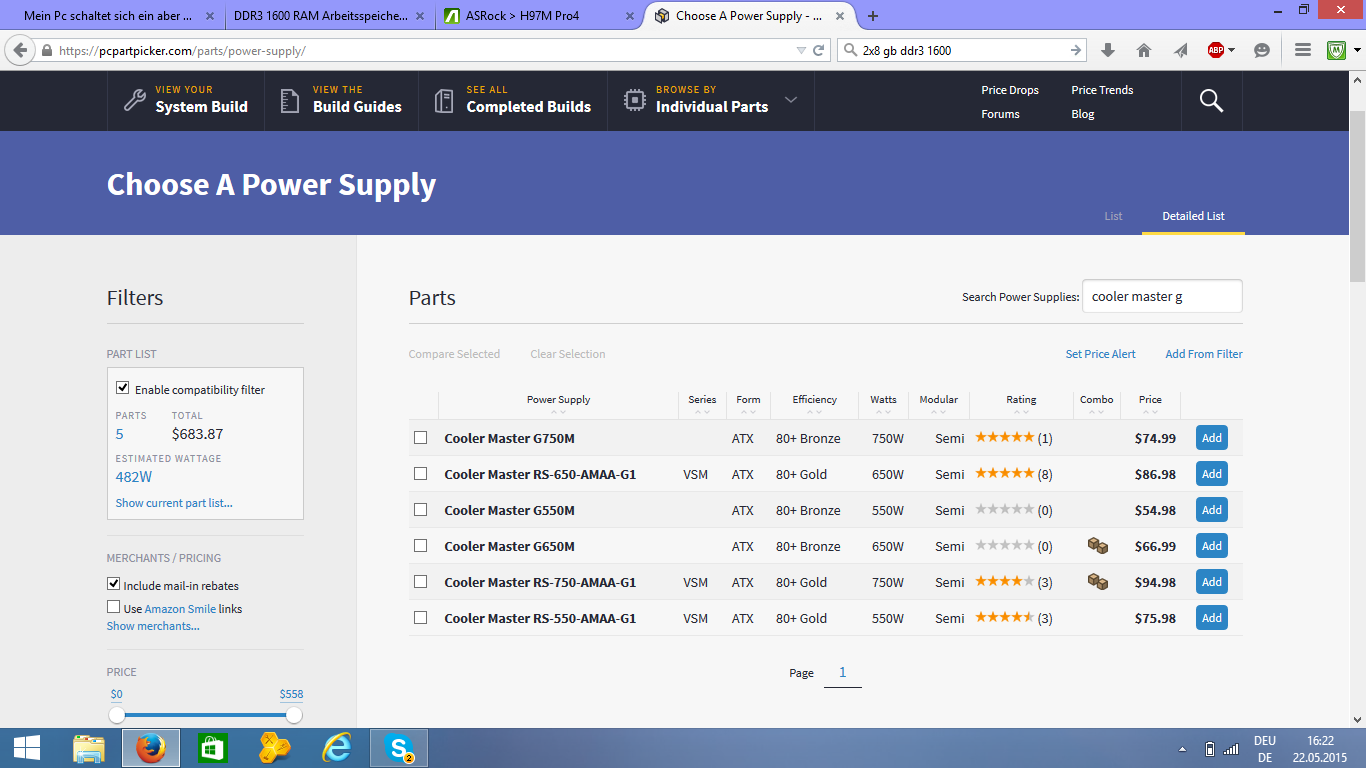Click the Individual Parts chip icon
Screen dimensions: 1366x768
point(634,100)
